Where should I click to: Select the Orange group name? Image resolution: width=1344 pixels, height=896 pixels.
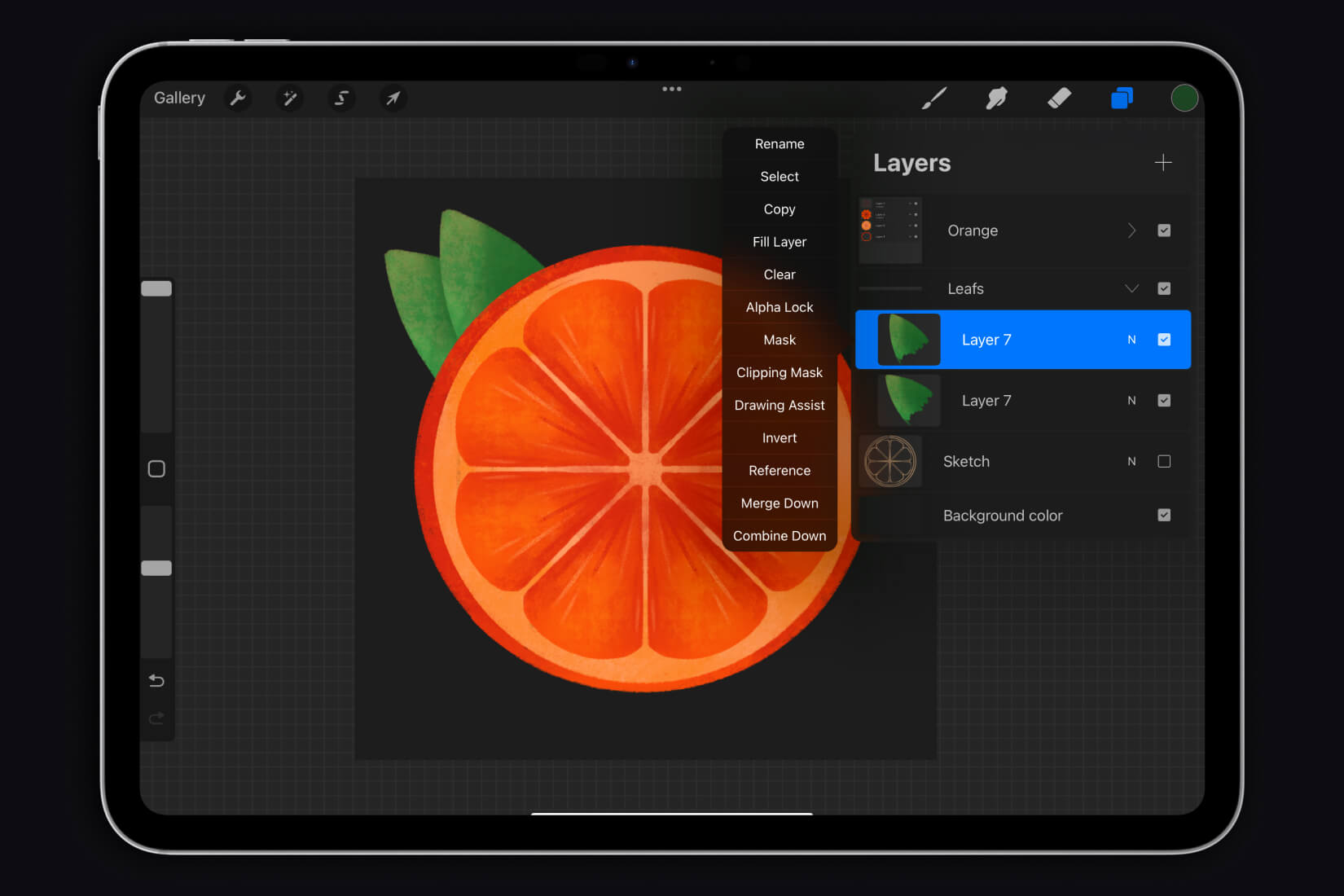pos(973,231)
